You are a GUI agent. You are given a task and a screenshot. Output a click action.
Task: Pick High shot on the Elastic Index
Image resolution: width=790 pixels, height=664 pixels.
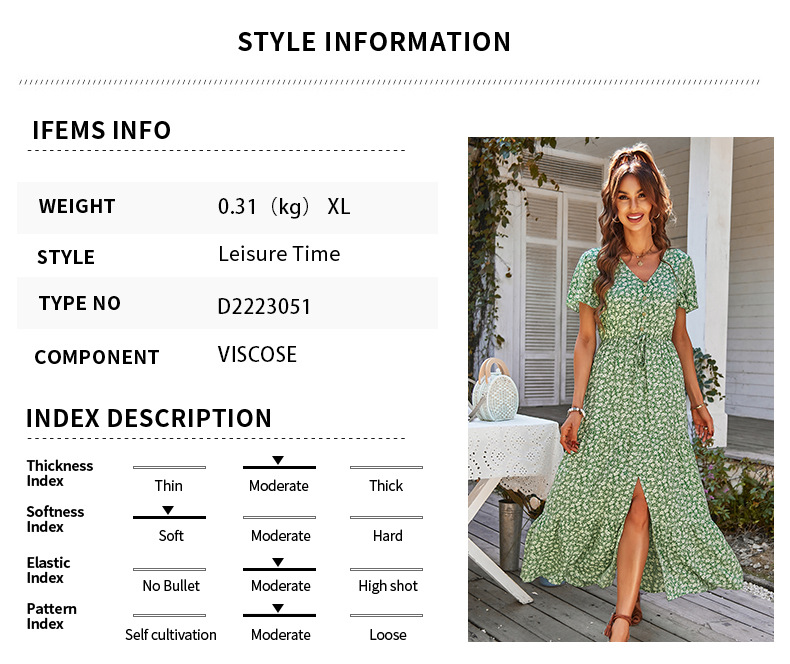388,586
